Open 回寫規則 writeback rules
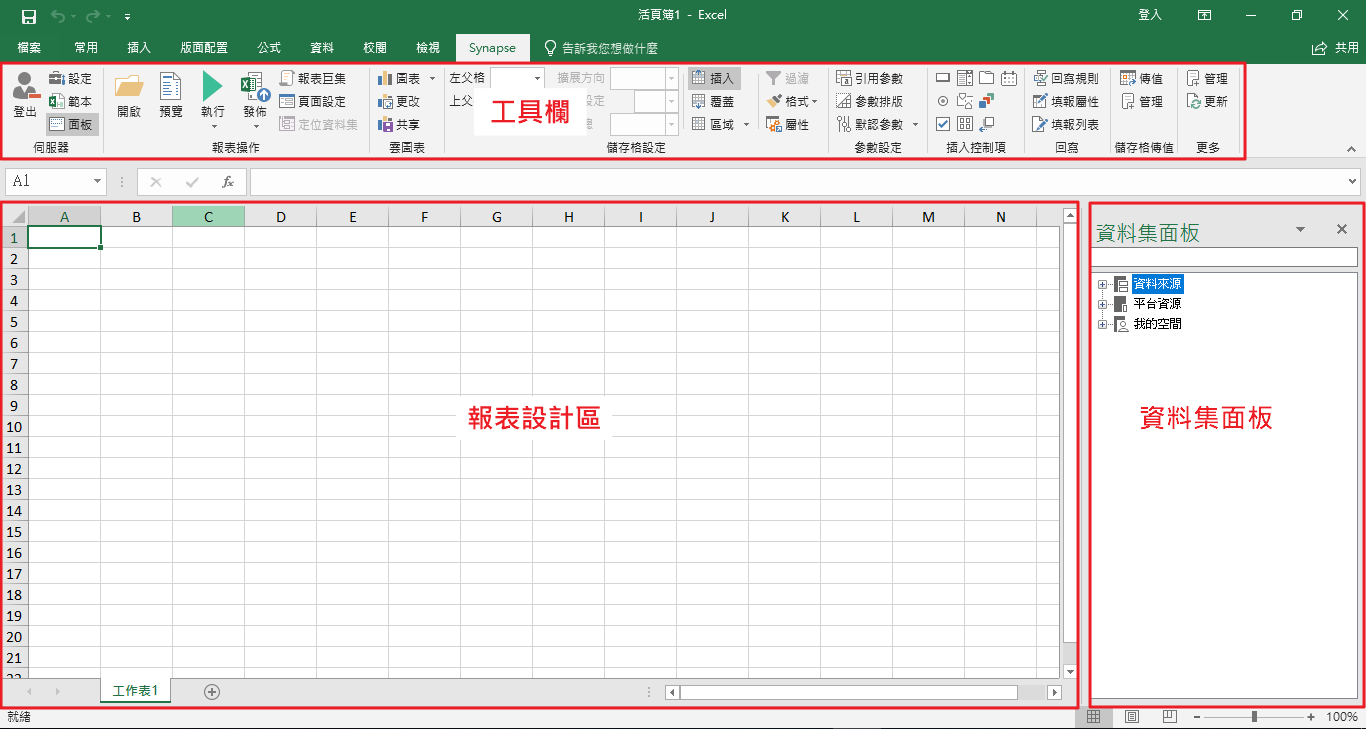The image size is (1366, 729). (1066, 78)
